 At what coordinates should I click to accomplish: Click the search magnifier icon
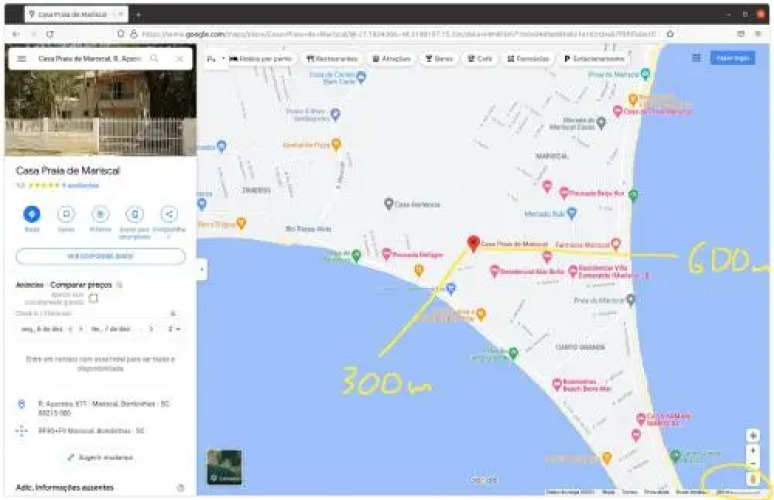pyautogui.click(x=154, y=59)
